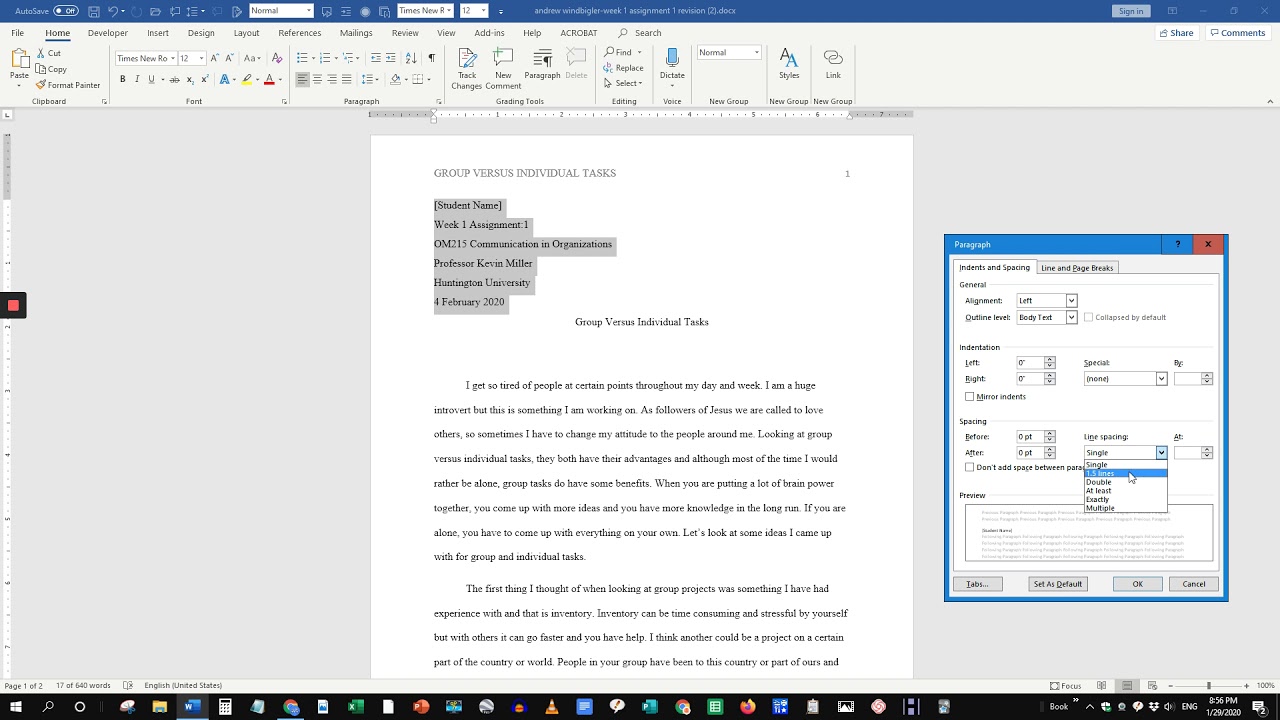Click the Left indentation input field
This screenshot has width=1280, height=720.
click(1029, 363)
